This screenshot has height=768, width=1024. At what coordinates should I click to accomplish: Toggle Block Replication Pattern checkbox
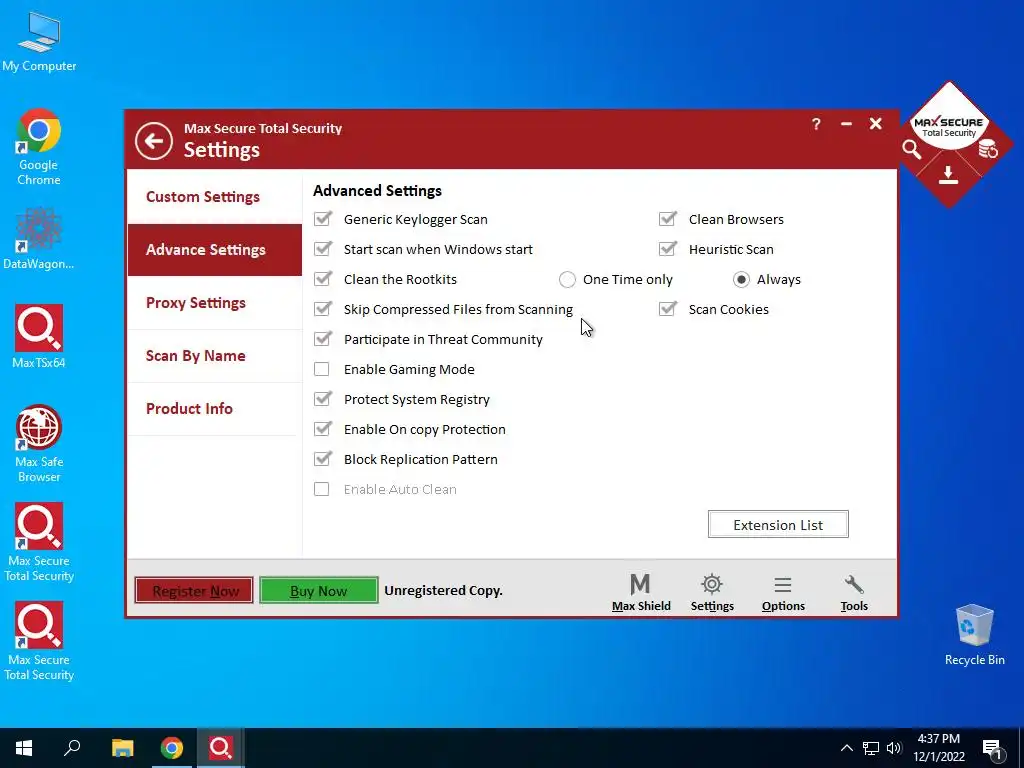click(x=322, y=459)
